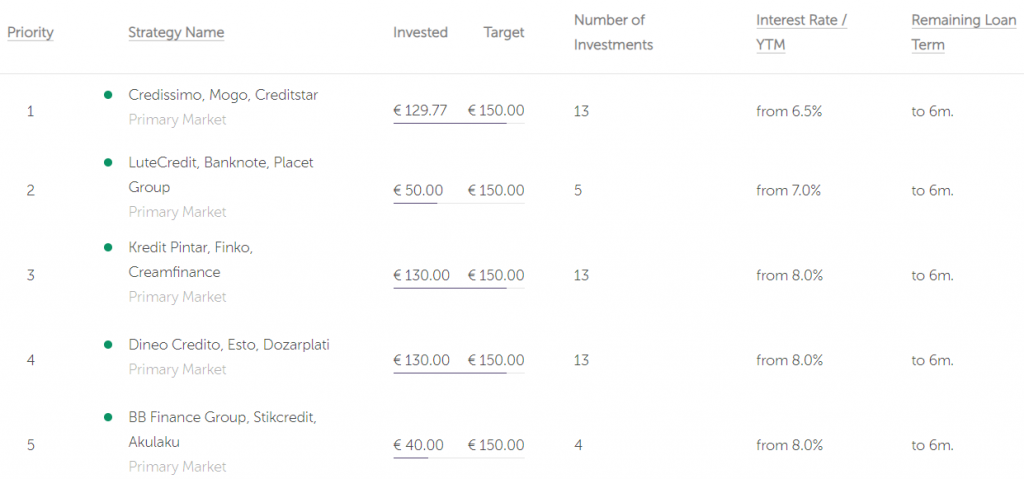Open LuteCredit, Banknote, Placet Group strategy

(221, 174)
